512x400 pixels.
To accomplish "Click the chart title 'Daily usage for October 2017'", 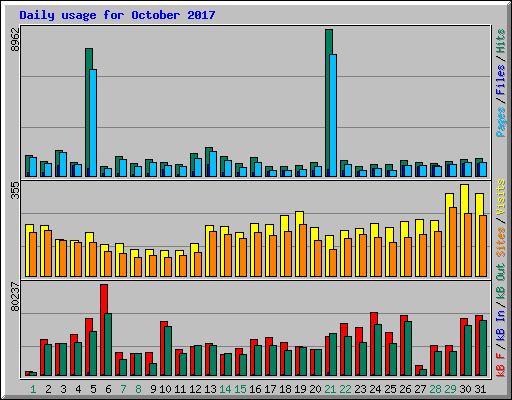I will [x=117, y=15].
